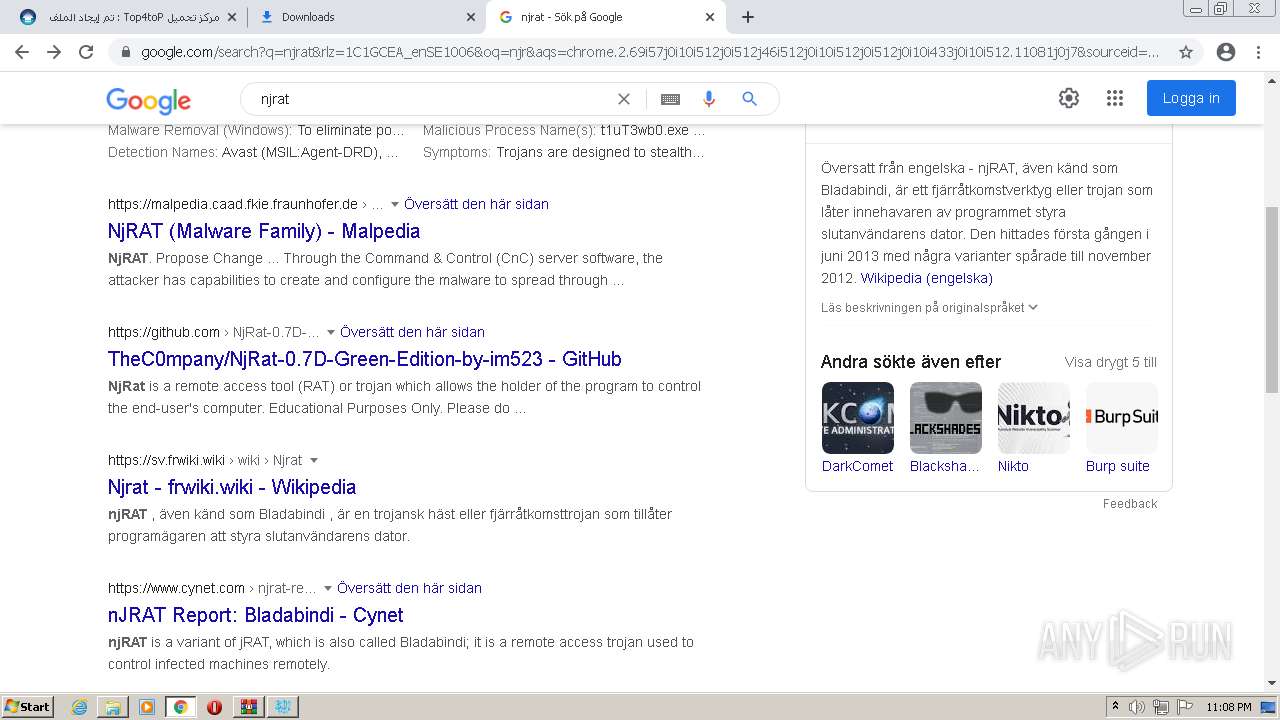Click into the njrat search field

[430, 99]
